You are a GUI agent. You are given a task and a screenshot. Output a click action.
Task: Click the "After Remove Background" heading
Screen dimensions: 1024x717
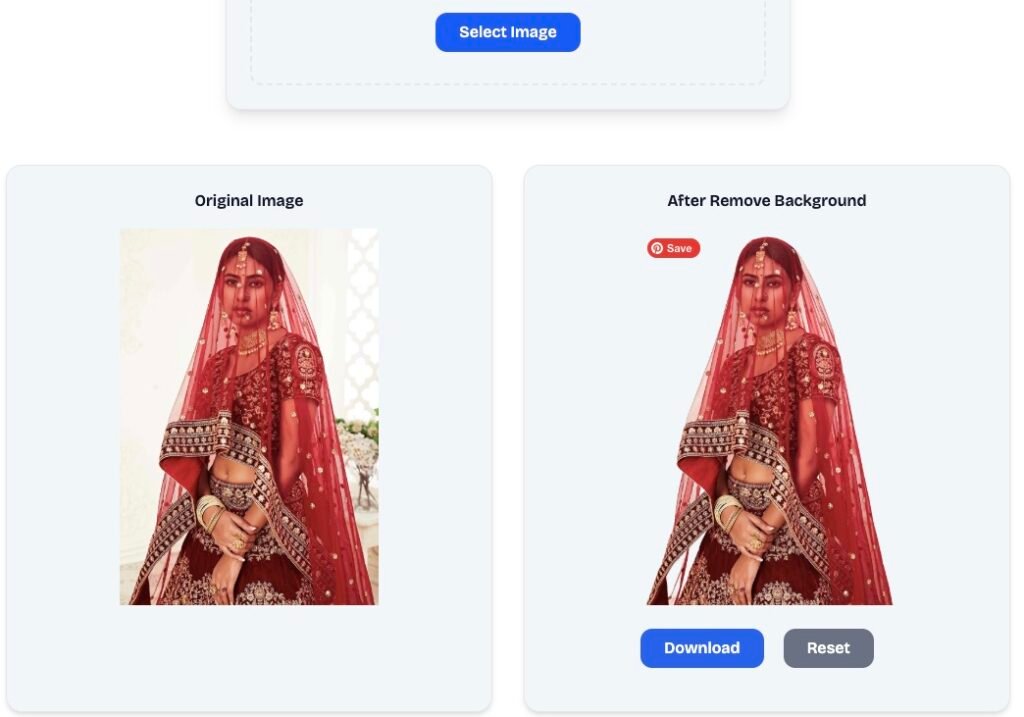766,201
